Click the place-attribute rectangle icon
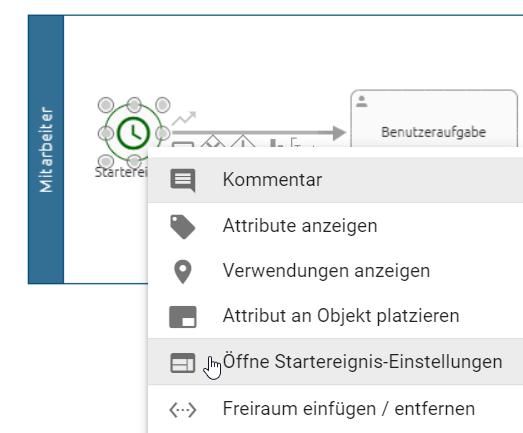This screenshot has height=433, width=523. pyautogui.click(x=183, y=317)
